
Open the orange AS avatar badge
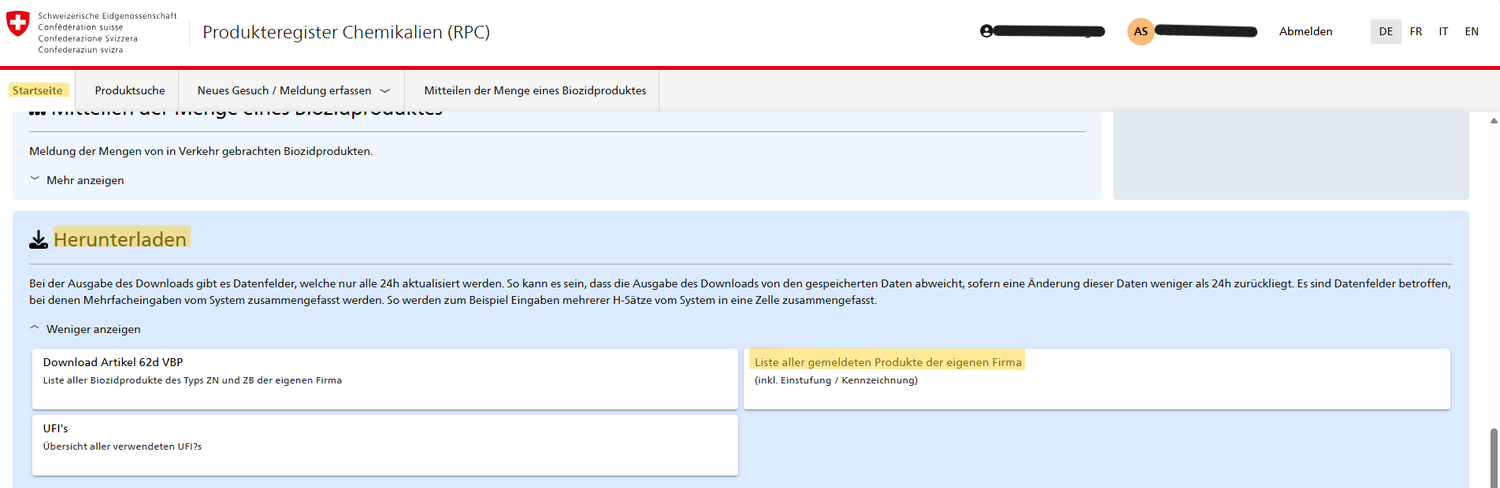(x=1140, y=31)
